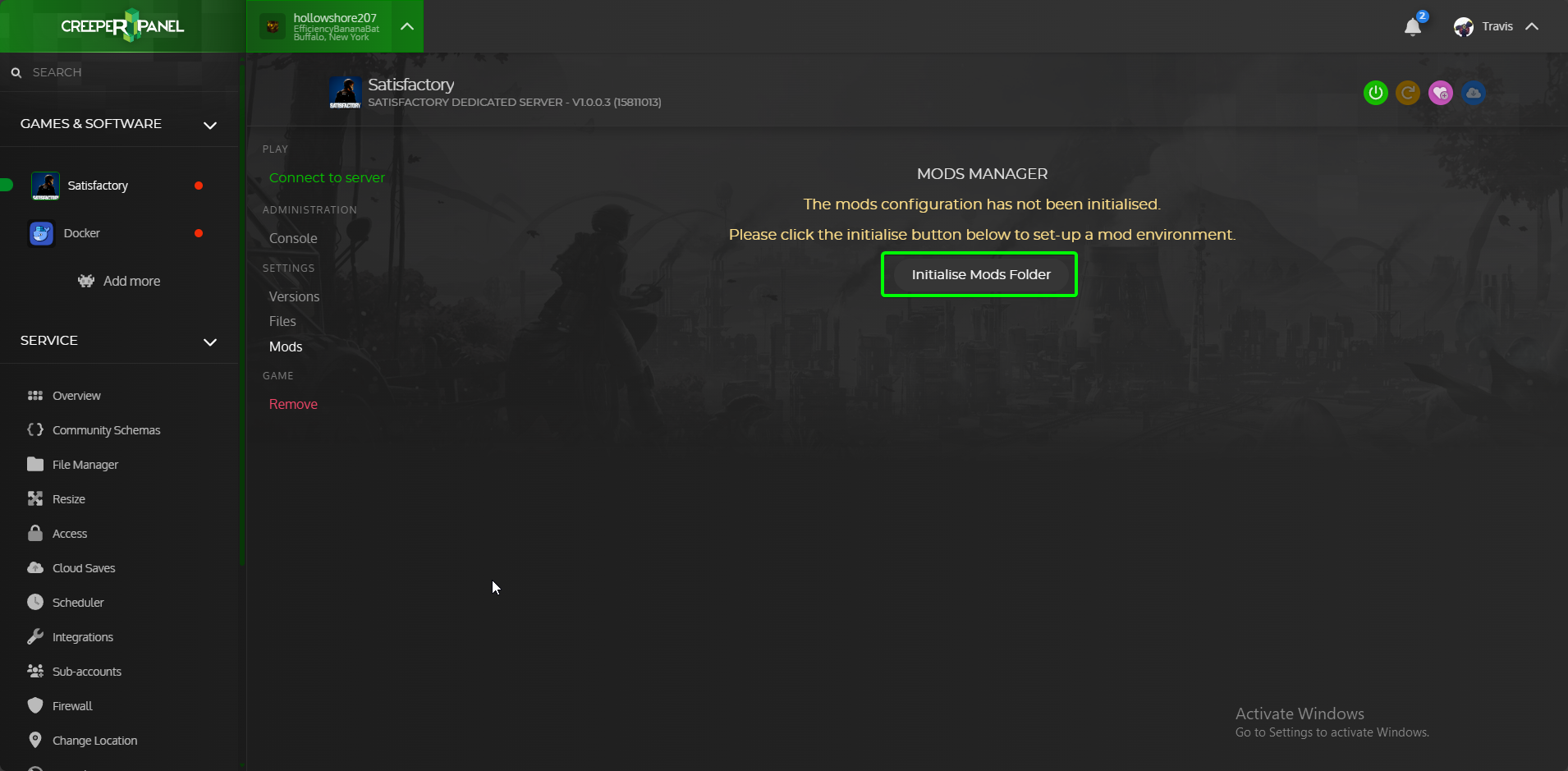
Task: Click the Community Schemas braces icon
Action: (35, 429)
